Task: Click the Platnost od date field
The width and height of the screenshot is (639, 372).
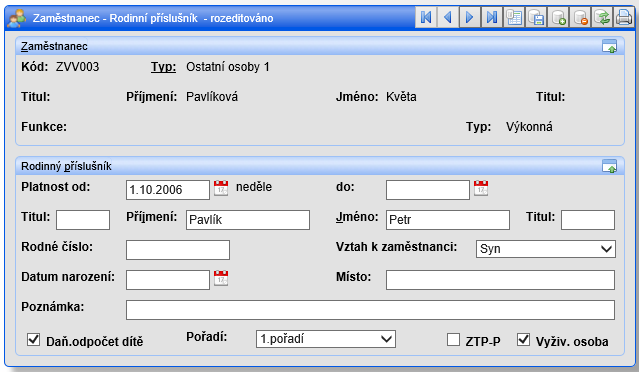Action: pos(168,190)
